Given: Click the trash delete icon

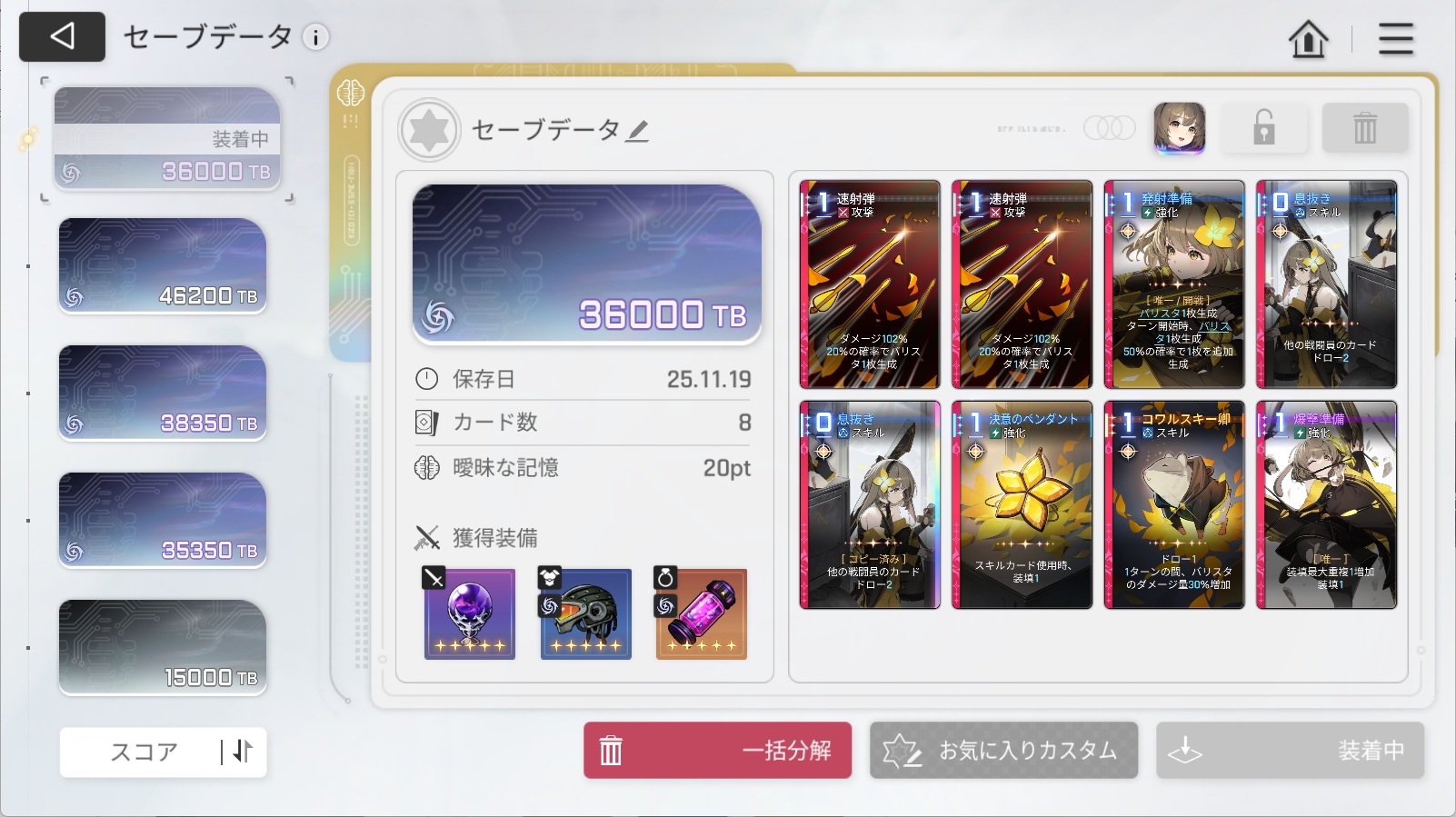Looking at the screenshot, I should [1365, 127].
